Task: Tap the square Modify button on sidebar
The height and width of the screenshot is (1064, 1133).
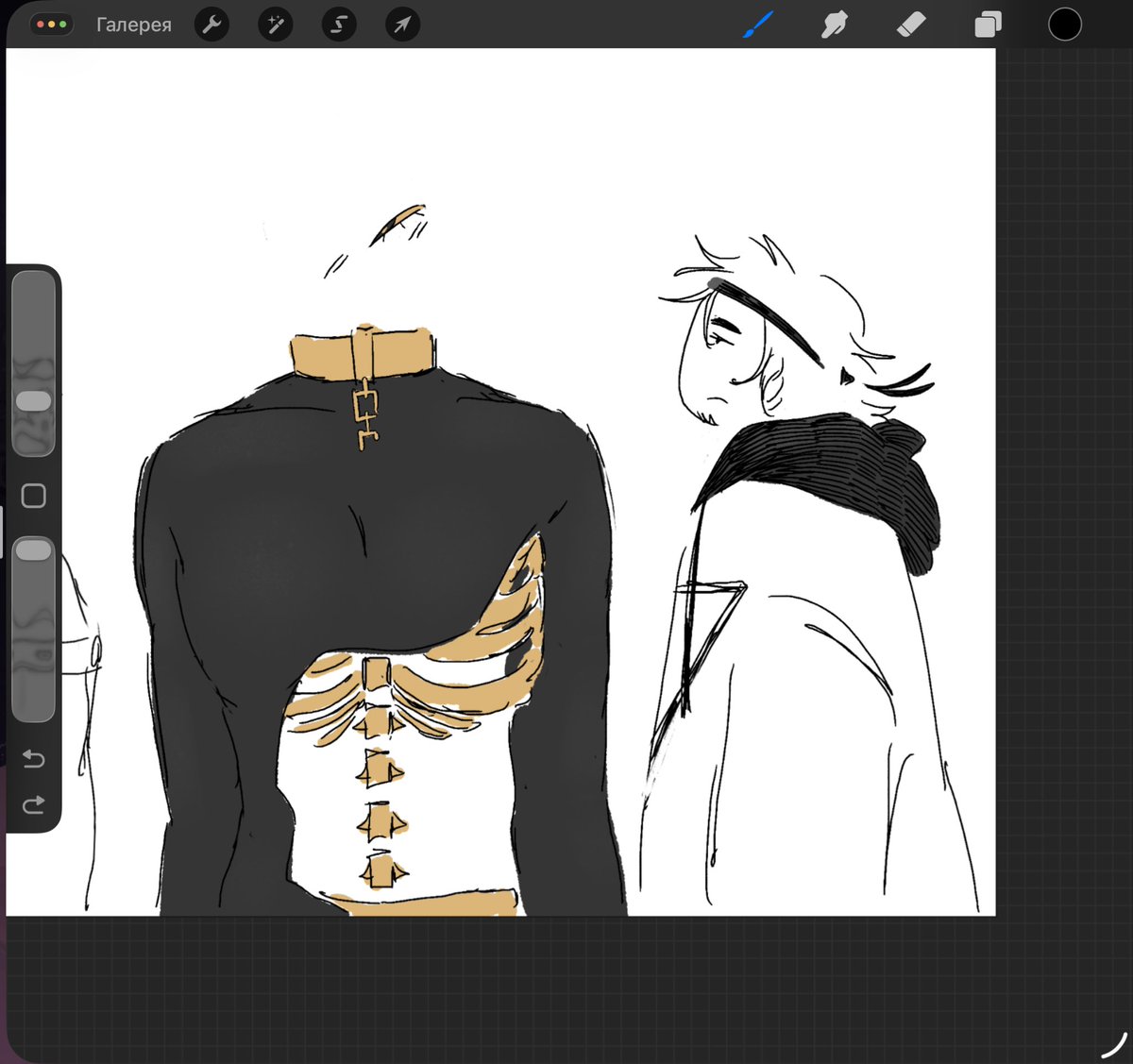Action: click(34, 496)
